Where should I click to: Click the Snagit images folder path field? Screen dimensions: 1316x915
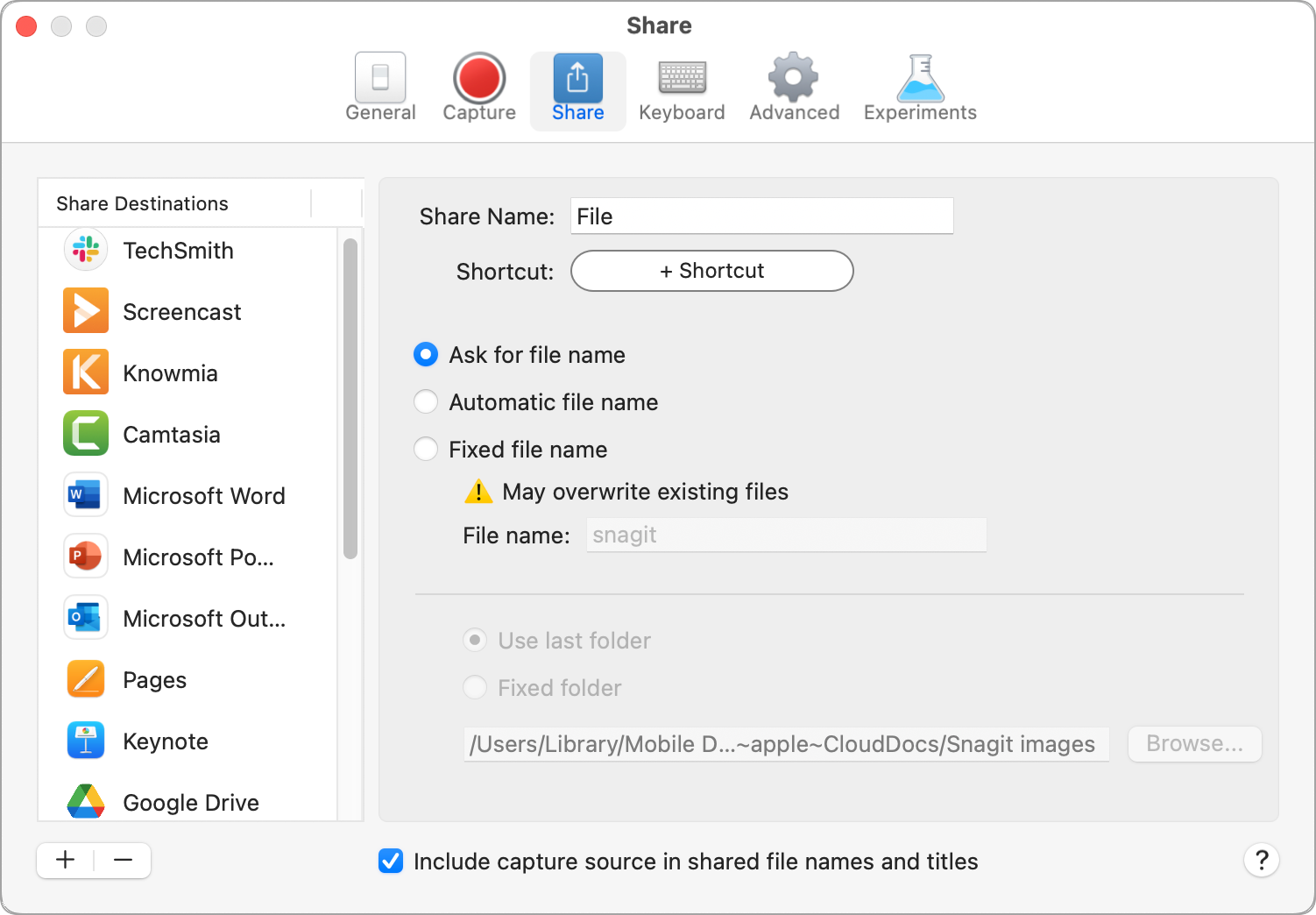[786, 744]
